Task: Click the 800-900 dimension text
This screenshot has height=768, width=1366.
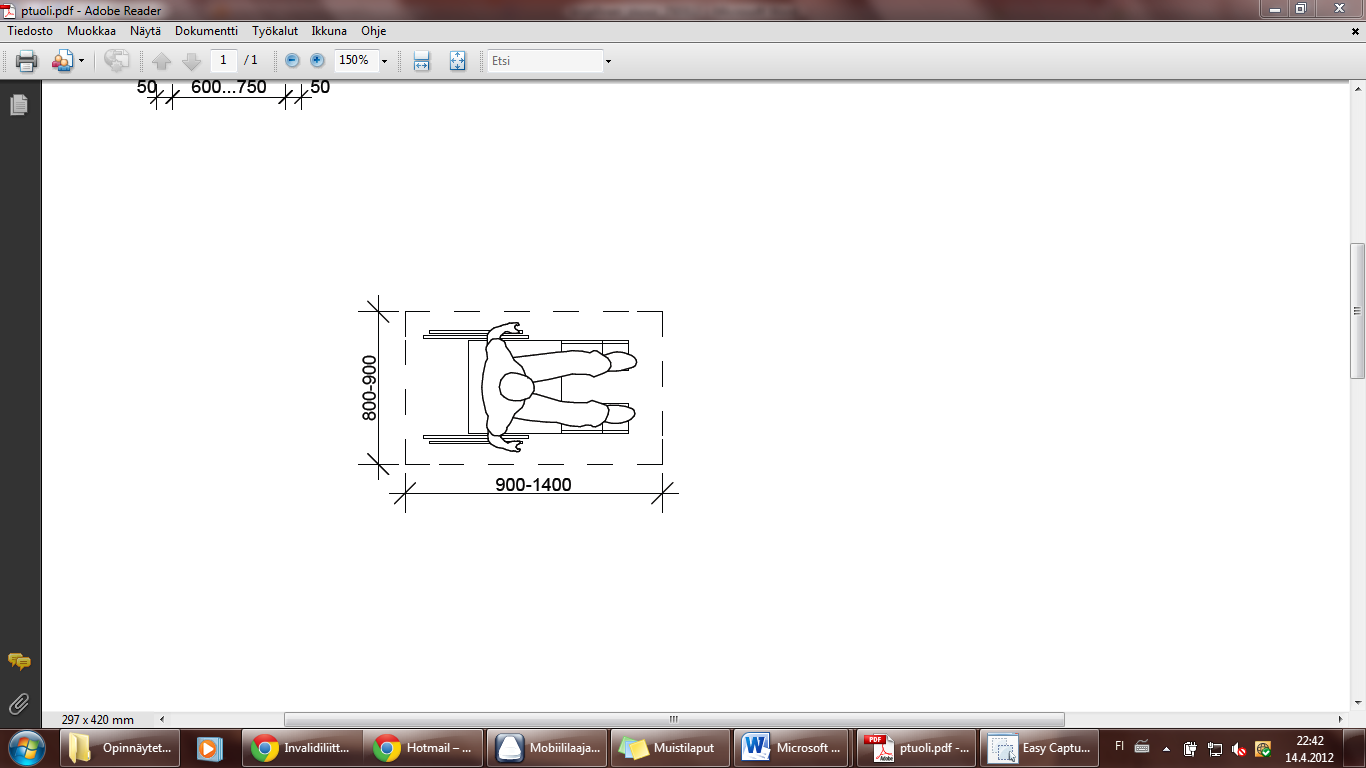Action: click(x=370, y=388)
